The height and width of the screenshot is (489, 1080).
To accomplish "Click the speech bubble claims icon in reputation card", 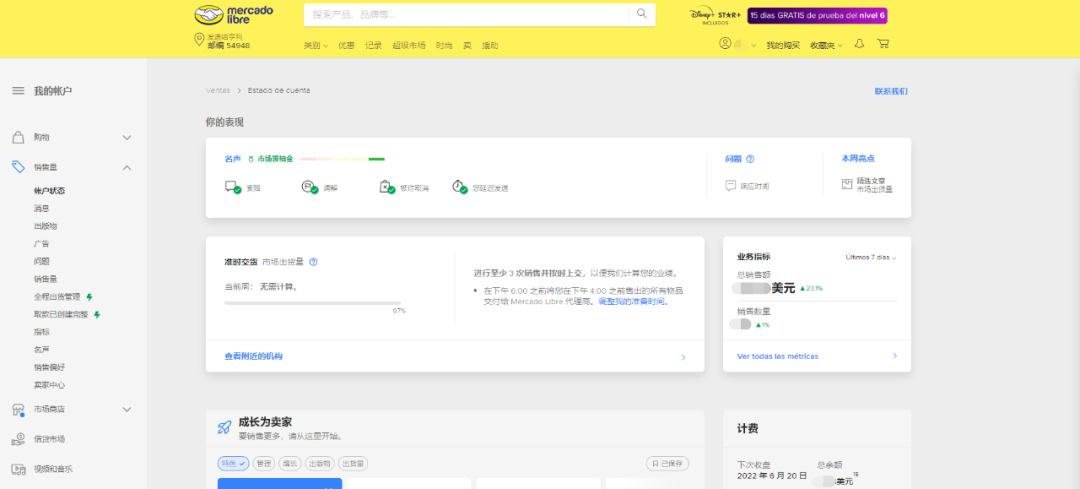I will pyautogui.click(x=232, y=187).
